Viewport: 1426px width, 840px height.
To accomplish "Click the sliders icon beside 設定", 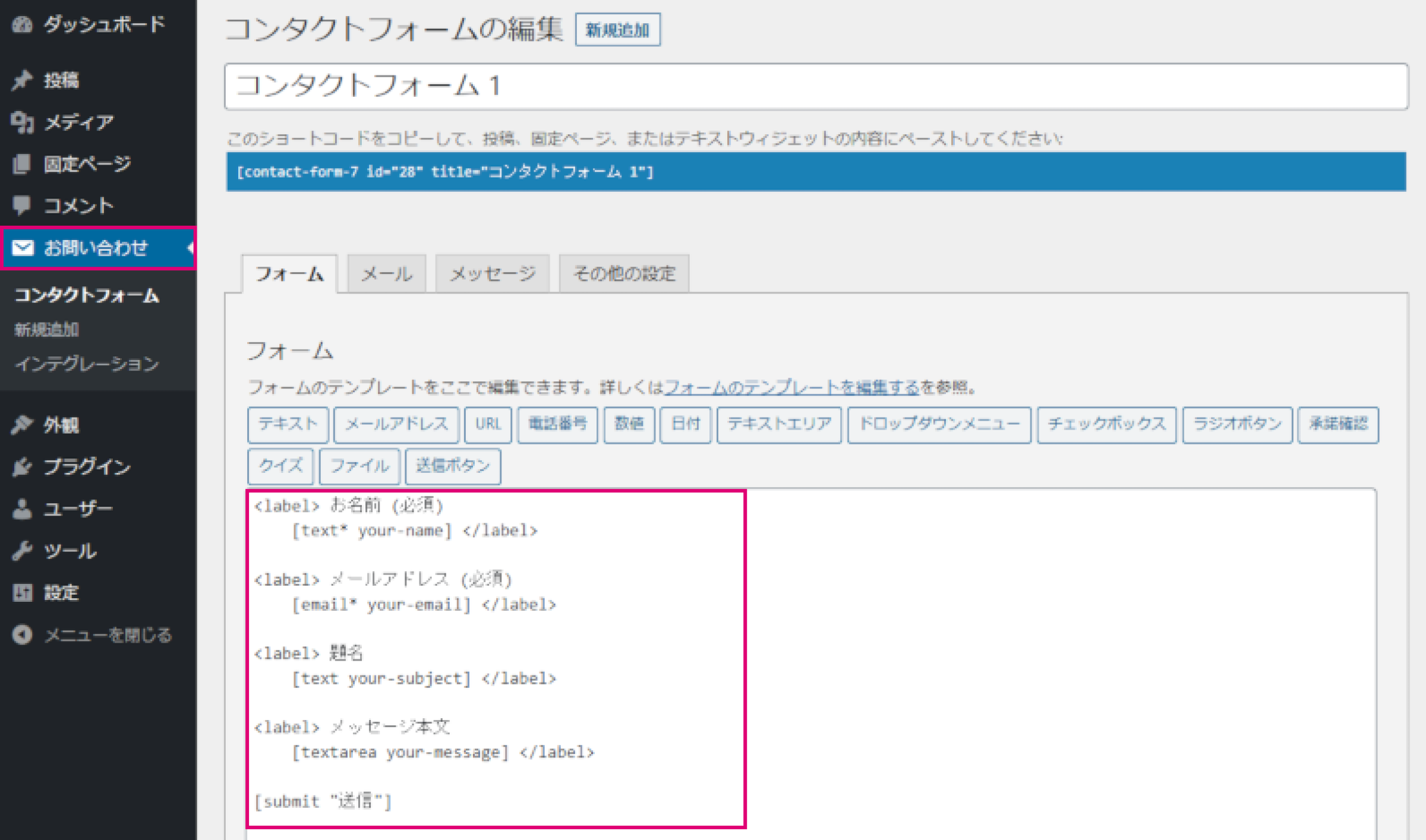I will tap(22, 592).
